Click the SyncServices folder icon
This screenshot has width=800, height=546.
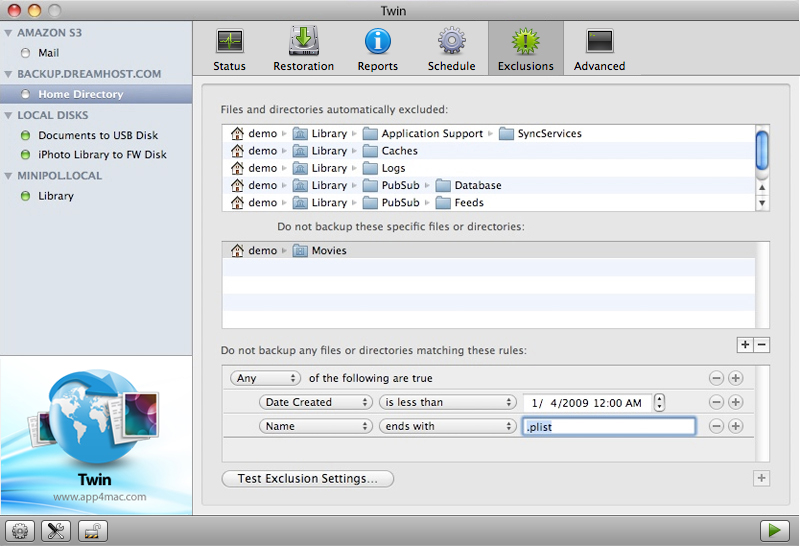[x=506, y=134]
